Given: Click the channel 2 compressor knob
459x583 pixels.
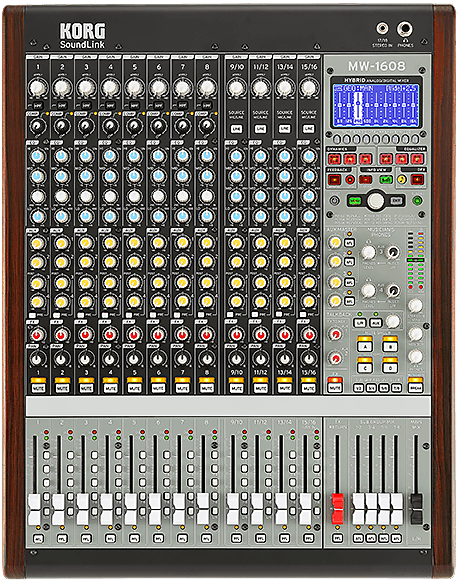Looking at the screenshot, I should coord(62,126).
